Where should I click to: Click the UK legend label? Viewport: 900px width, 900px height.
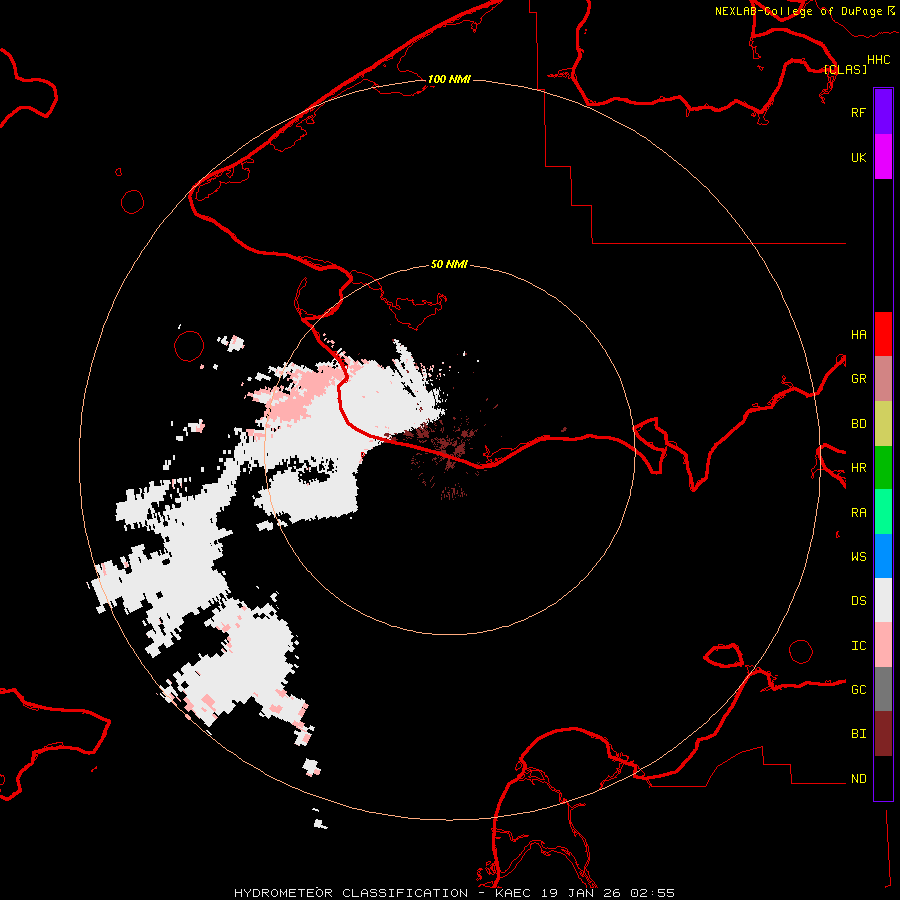tap(858, 157)
